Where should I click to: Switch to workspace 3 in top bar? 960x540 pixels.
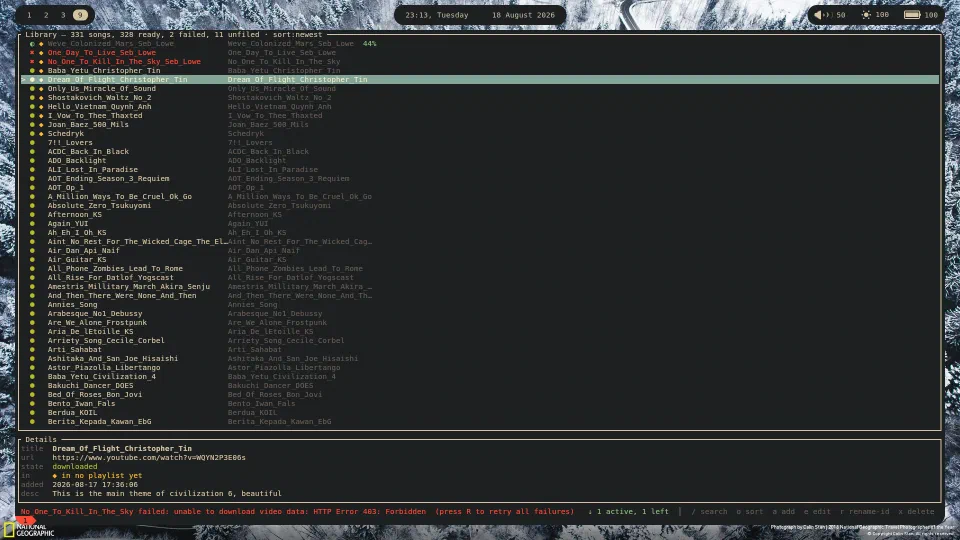tap(63, 15)
